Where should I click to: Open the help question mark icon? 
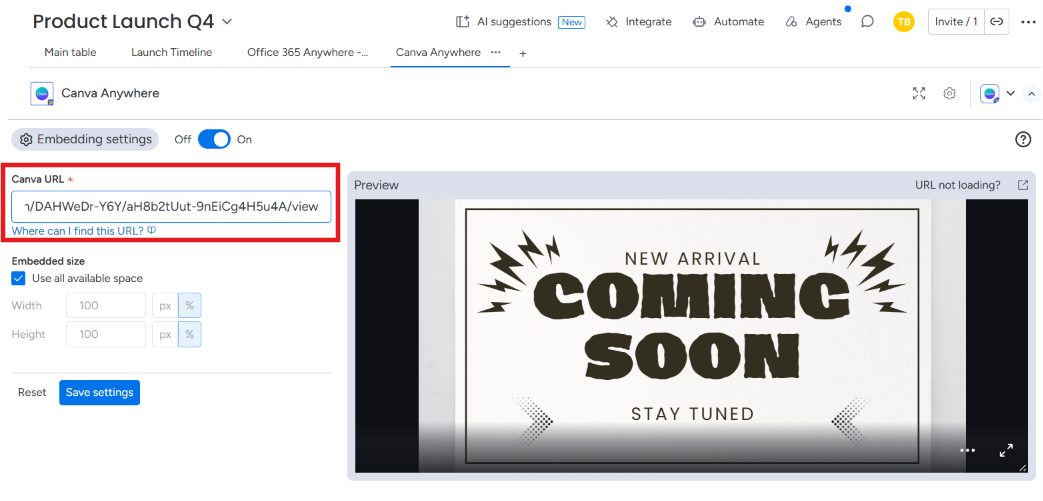coord(1023,139)
